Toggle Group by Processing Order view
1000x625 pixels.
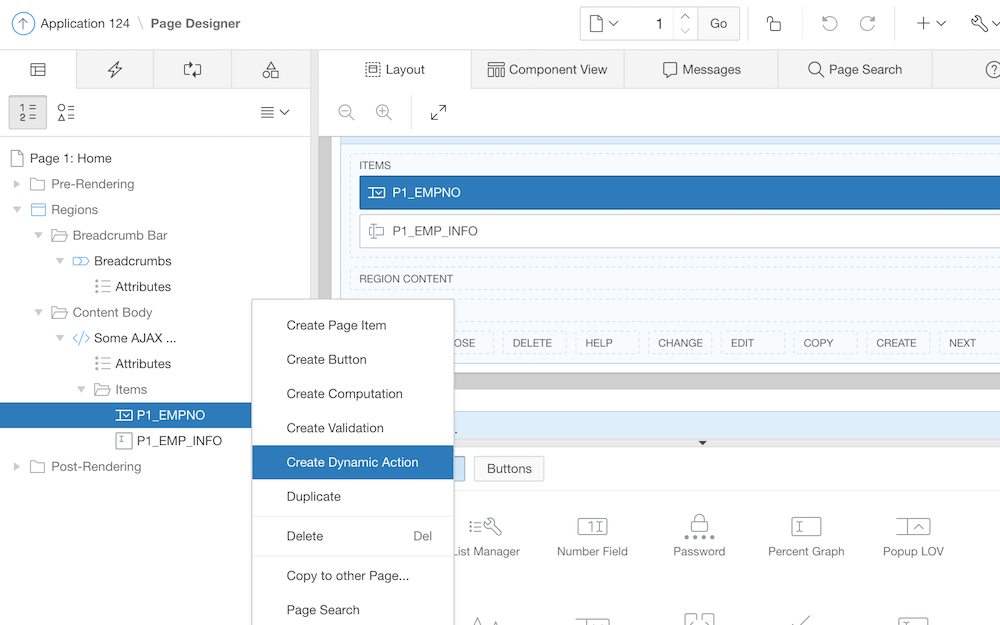click(28, 113)
